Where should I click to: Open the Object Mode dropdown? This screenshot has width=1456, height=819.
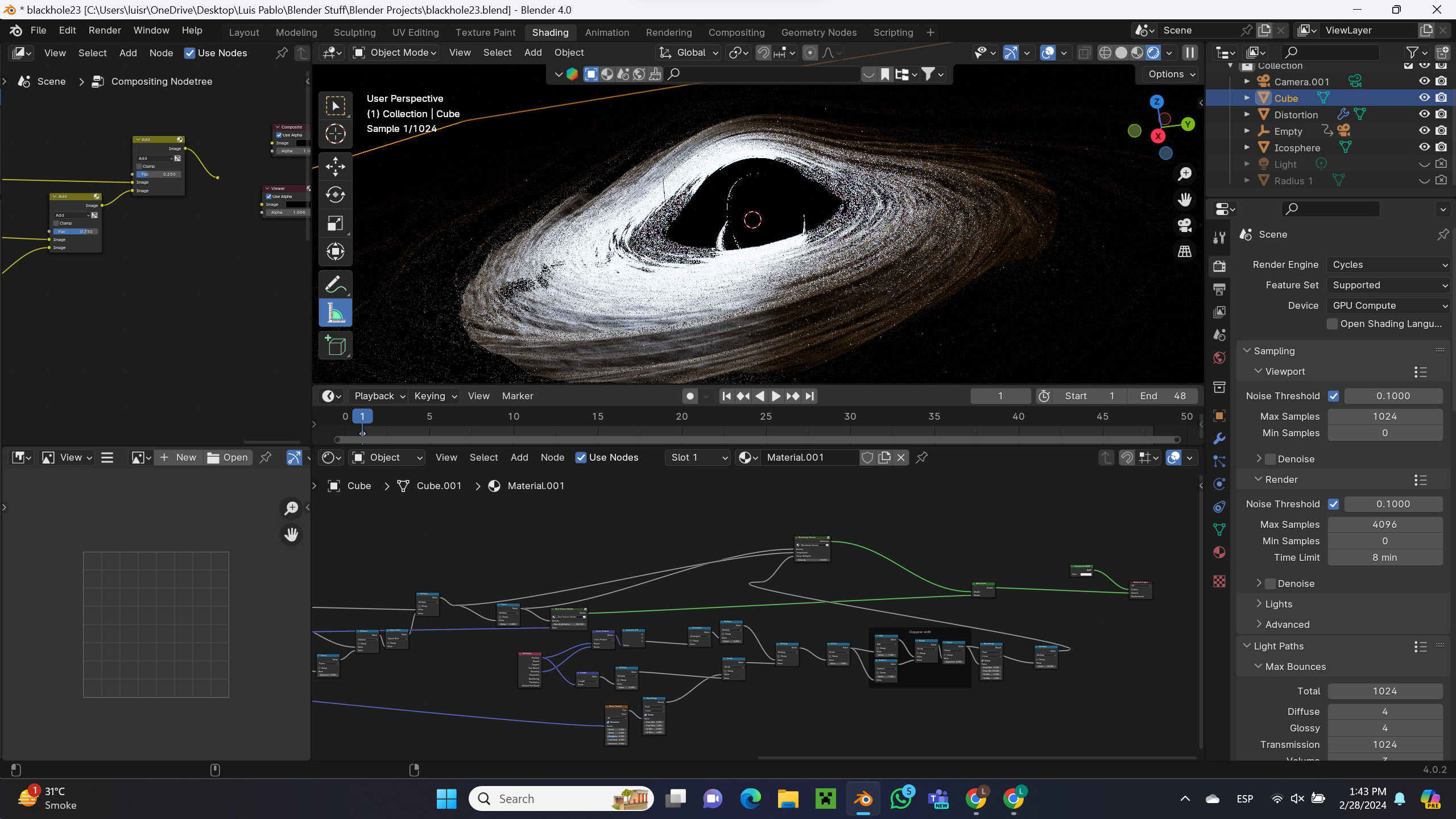point(395,52)
